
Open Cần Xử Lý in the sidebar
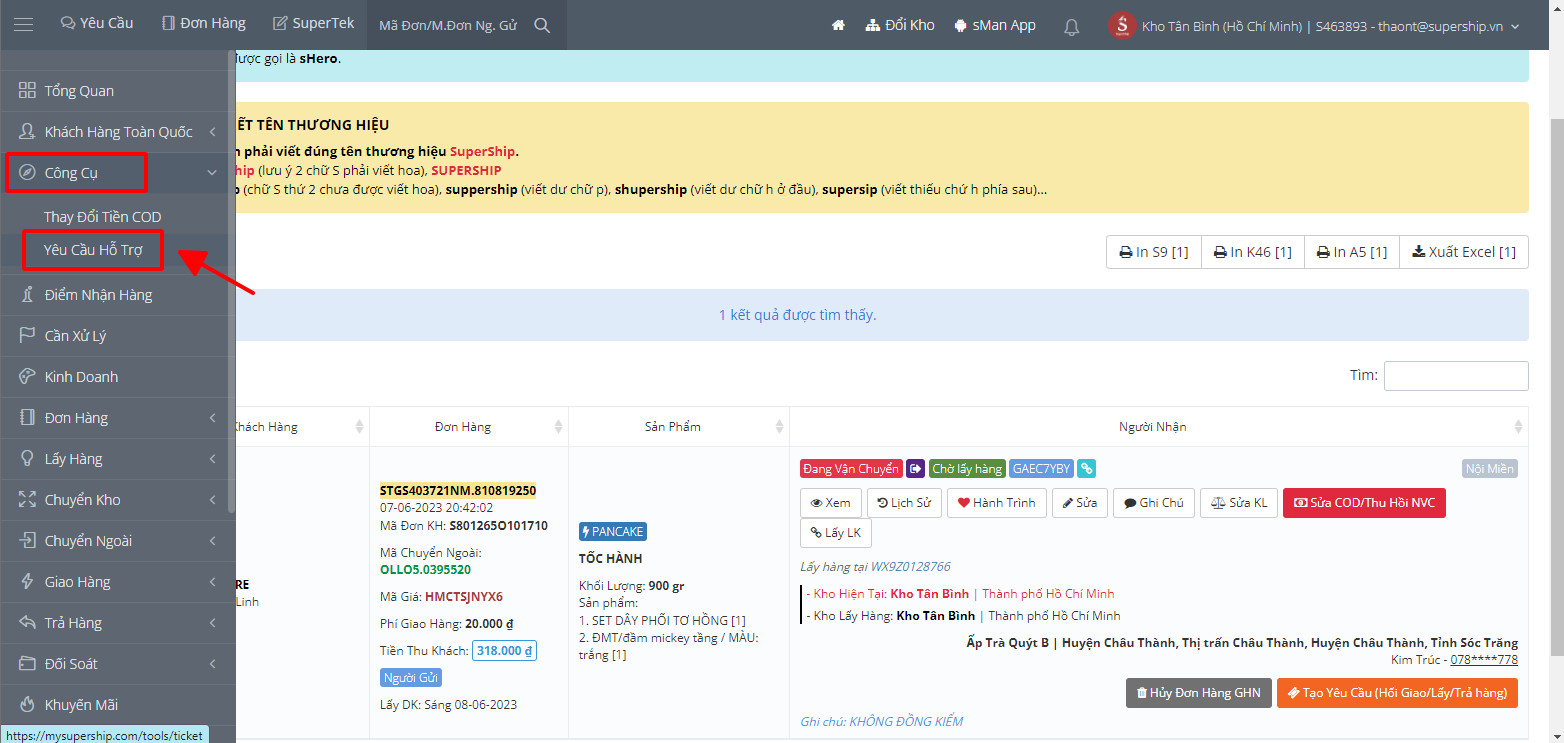tap(118, 336)
